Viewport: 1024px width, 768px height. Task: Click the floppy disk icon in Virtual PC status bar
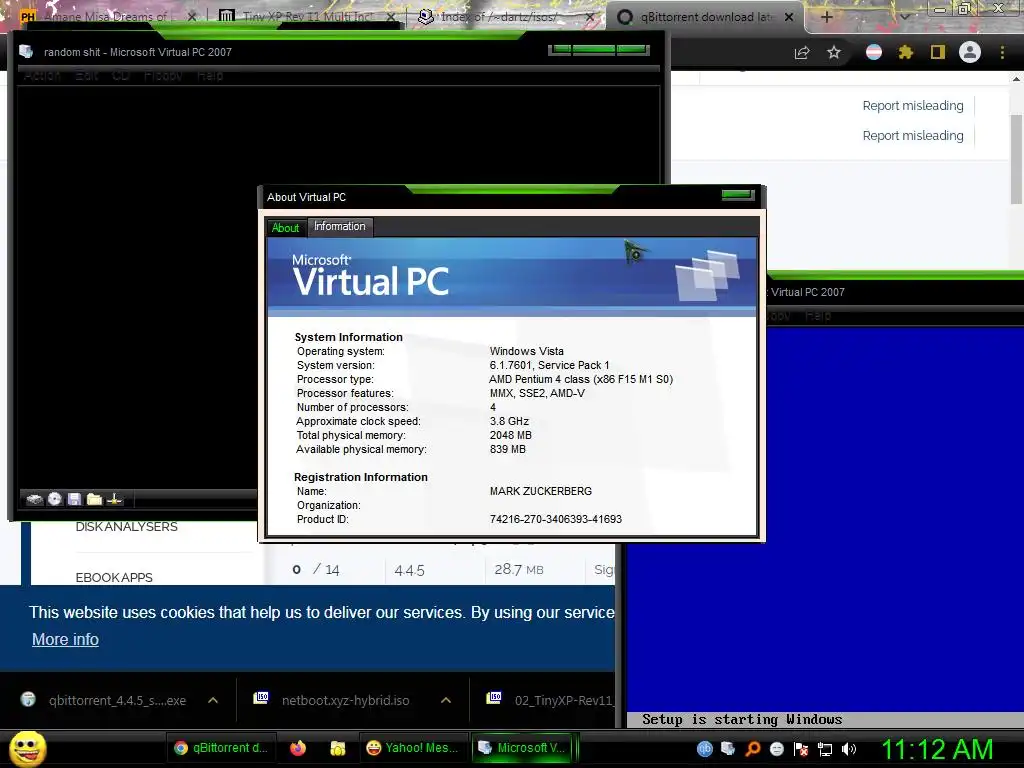click(x=74, y=499)
